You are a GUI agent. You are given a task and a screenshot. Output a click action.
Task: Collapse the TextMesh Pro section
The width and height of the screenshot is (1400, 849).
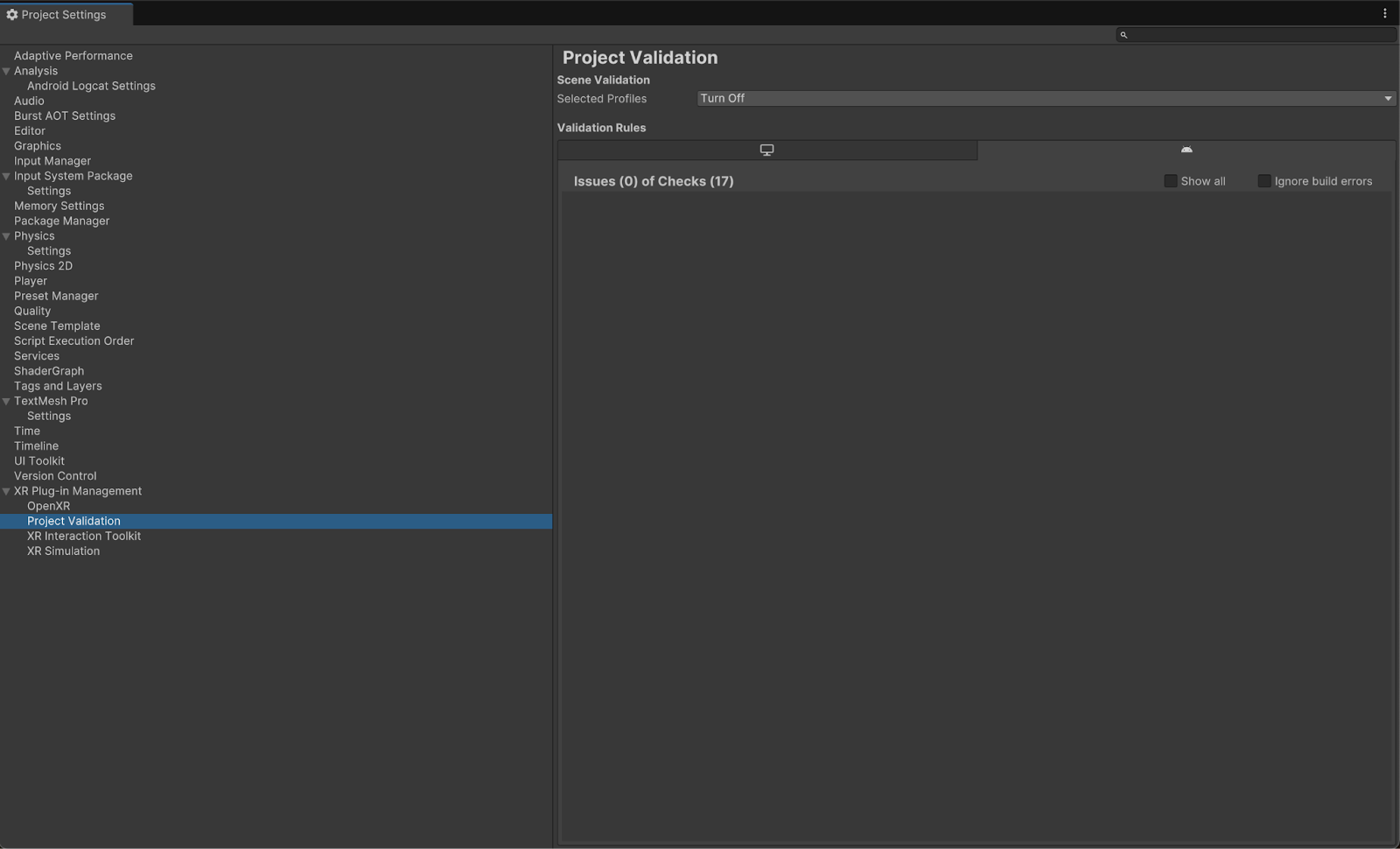[6, 402]
